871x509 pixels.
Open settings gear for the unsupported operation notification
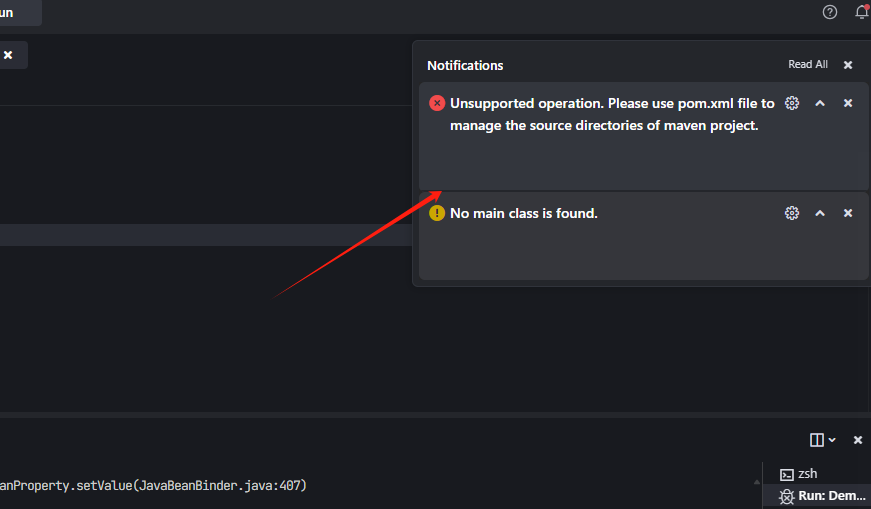[x=792, y=103]
